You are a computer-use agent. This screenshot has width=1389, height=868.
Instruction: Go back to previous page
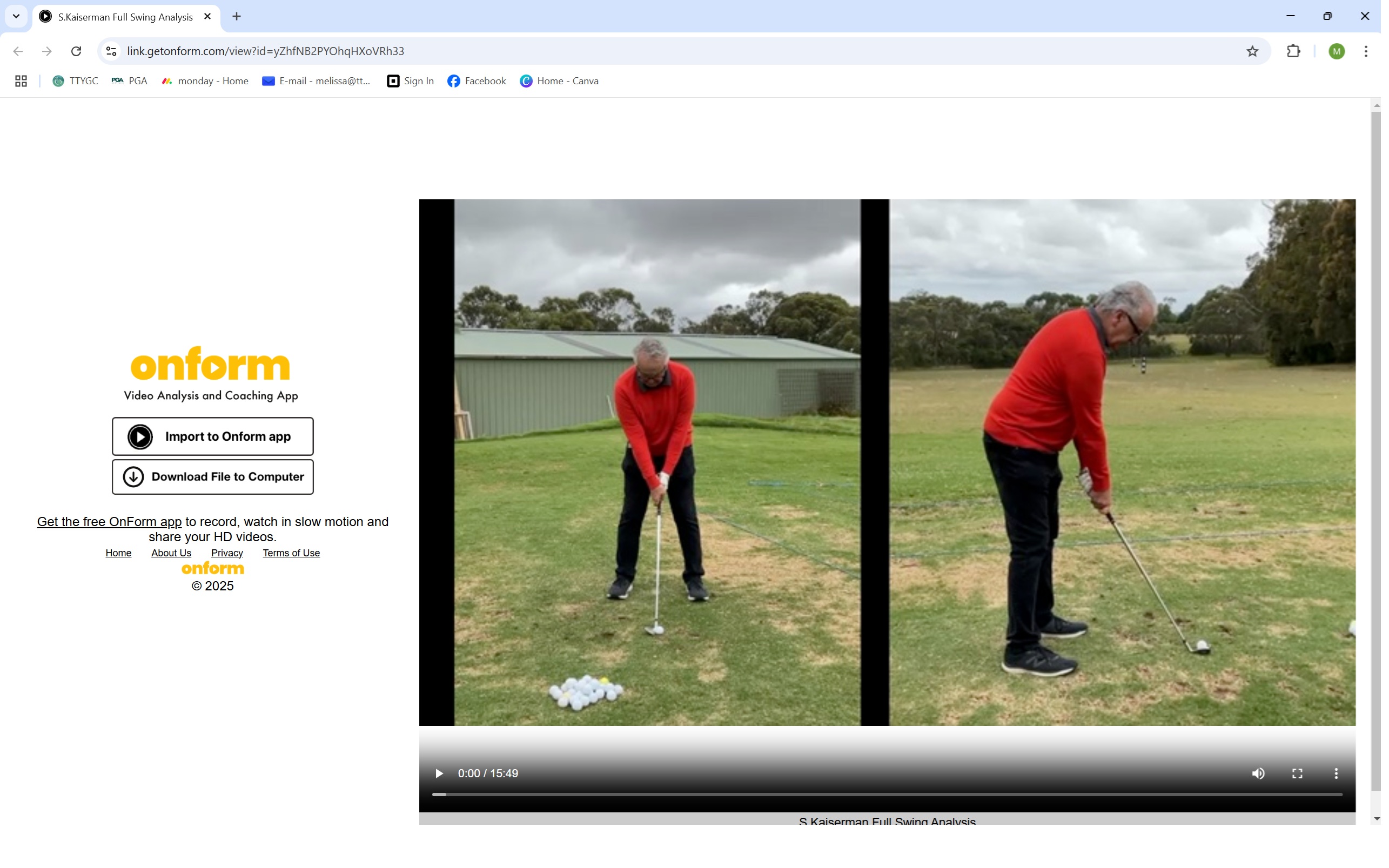(18, 51)
